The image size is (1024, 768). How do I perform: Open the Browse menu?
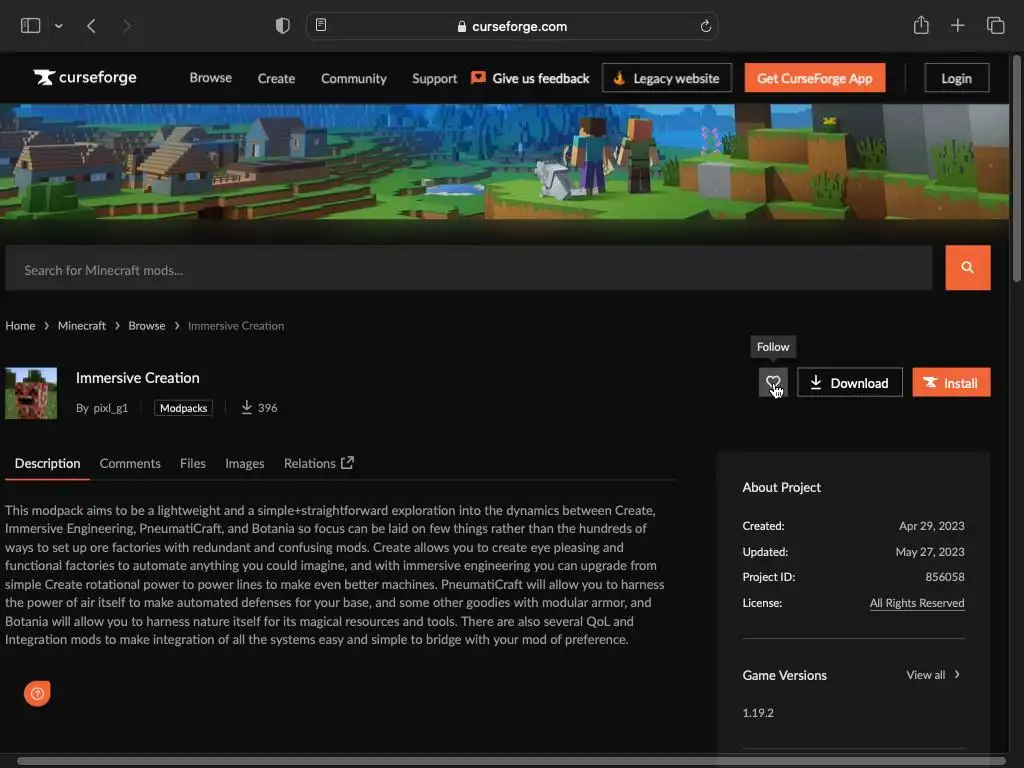[x=210, y=78]
